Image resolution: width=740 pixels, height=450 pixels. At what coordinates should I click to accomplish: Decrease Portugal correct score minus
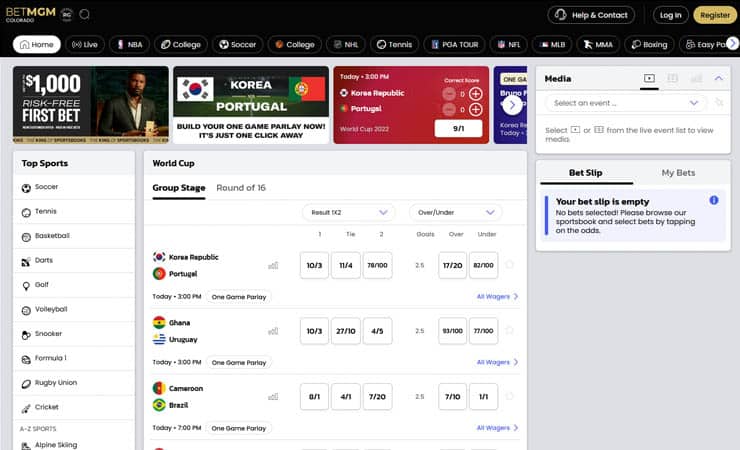[449, 109]
